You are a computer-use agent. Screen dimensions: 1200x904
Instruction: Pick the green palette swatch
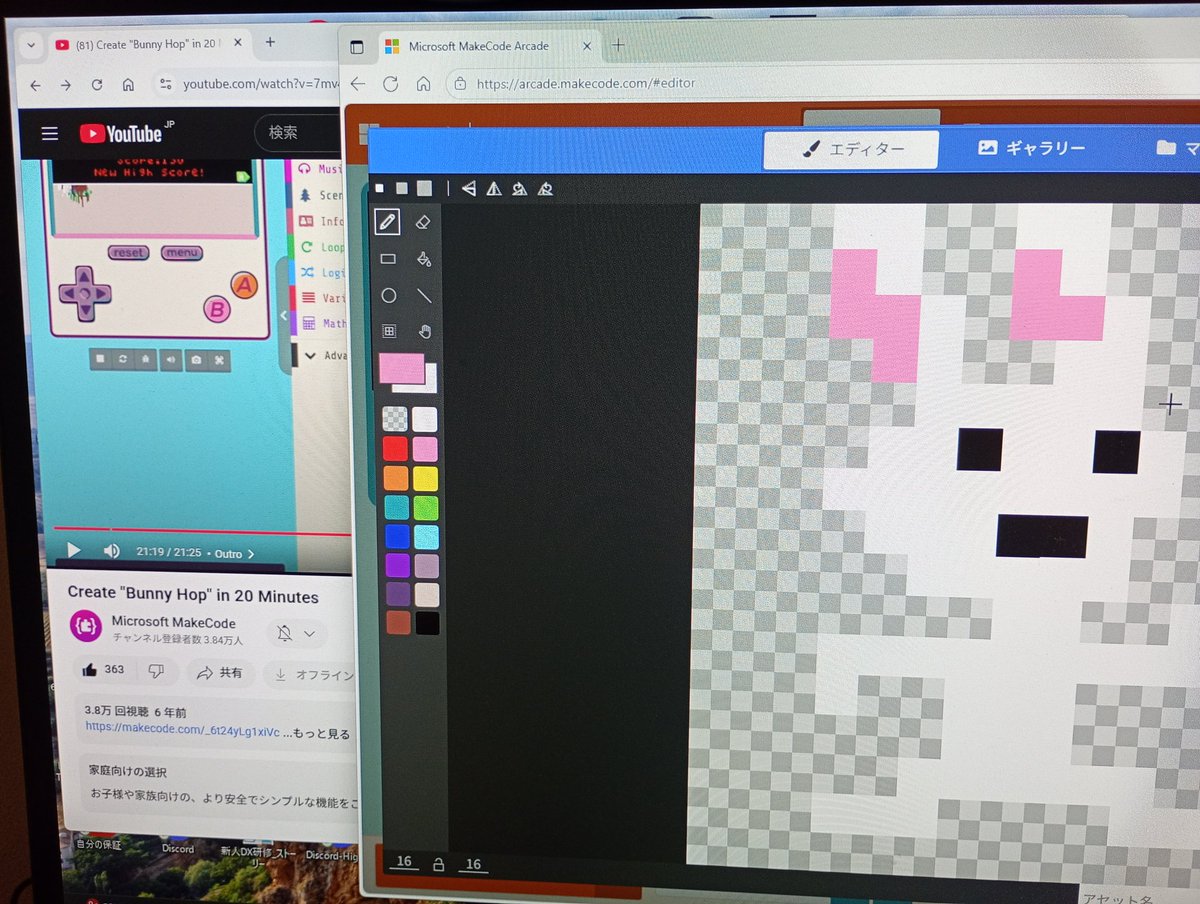click(x=426, y=507)
